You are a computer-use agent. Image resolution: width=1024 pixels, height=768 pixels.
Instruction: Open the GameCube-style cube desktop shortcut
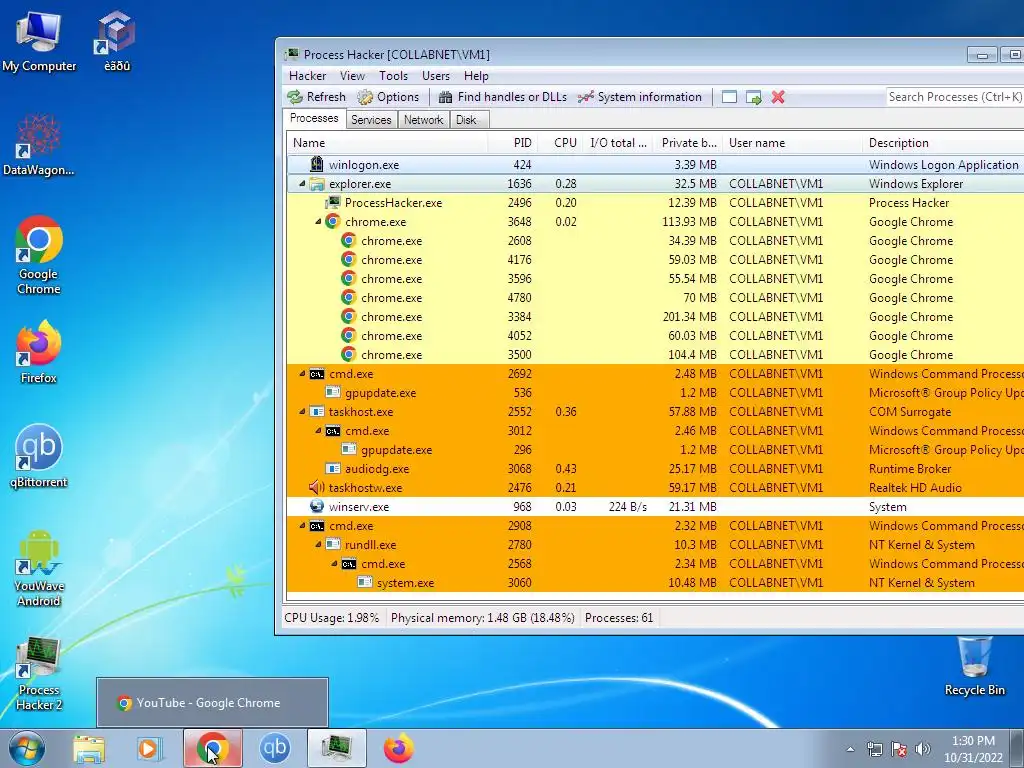pyautogui.click(x=116, y=41)
